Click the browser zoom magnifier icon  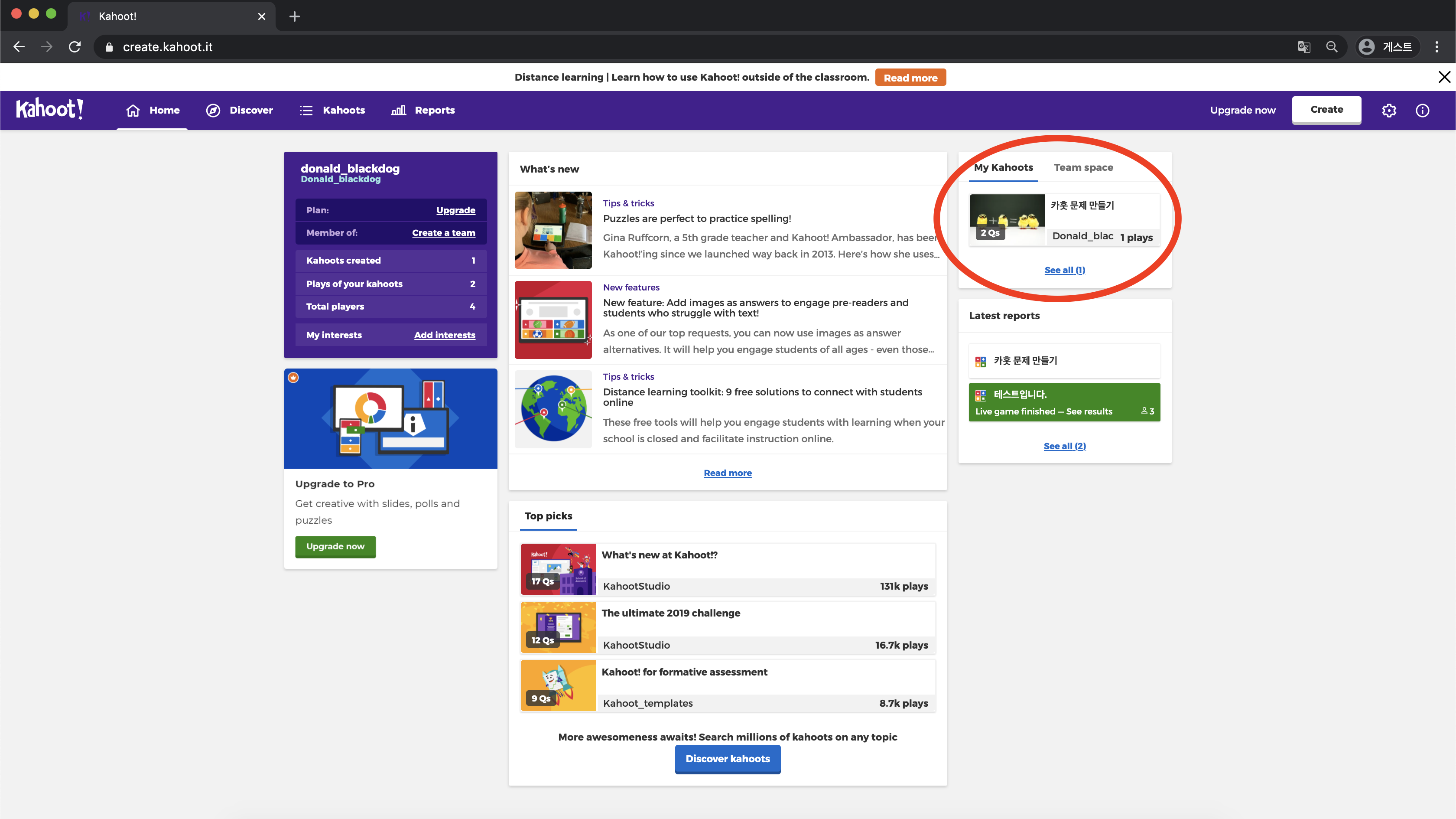1332,47
